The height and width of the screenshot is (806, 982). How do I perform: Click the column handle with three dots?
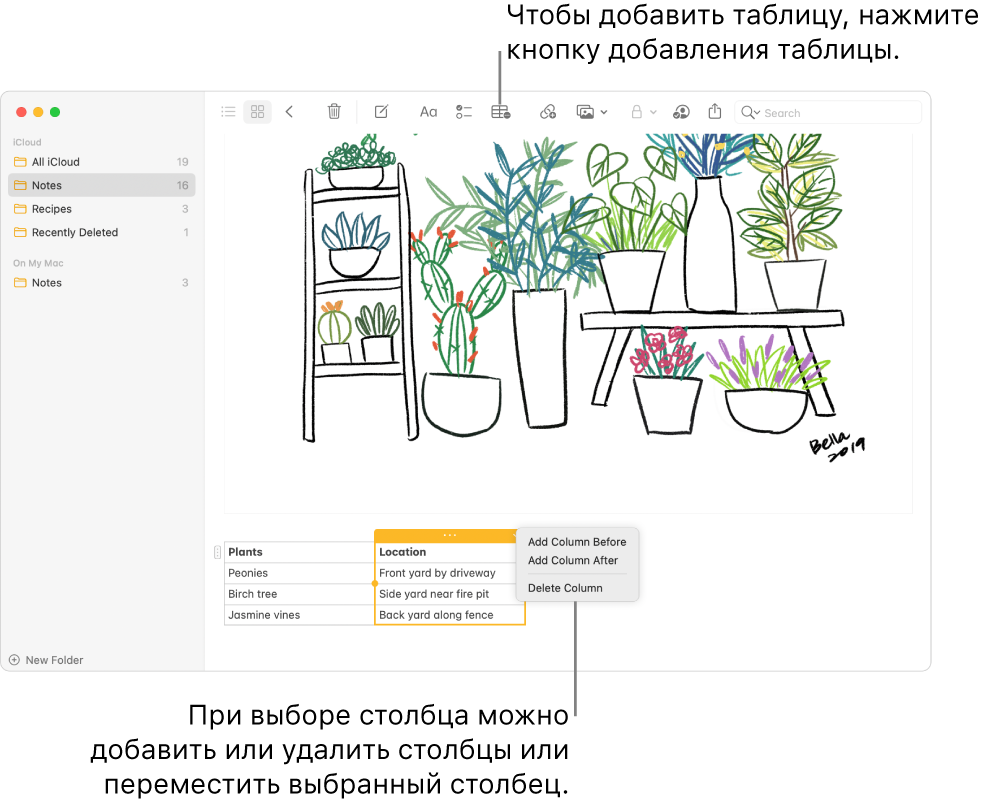(449, 535)
